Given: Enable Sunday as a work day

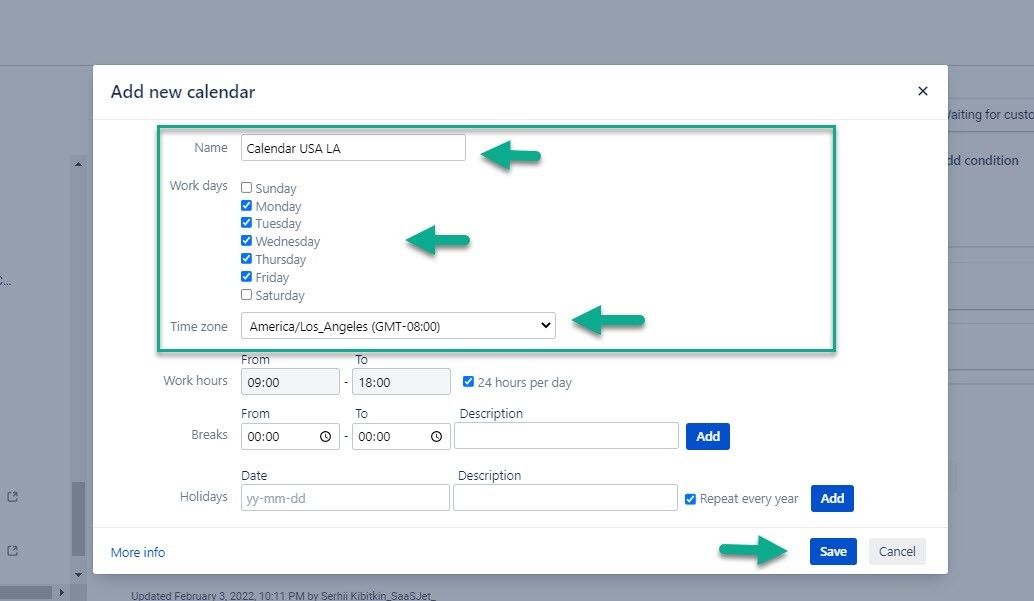Looking at the screenshot, I should (246, 188).
